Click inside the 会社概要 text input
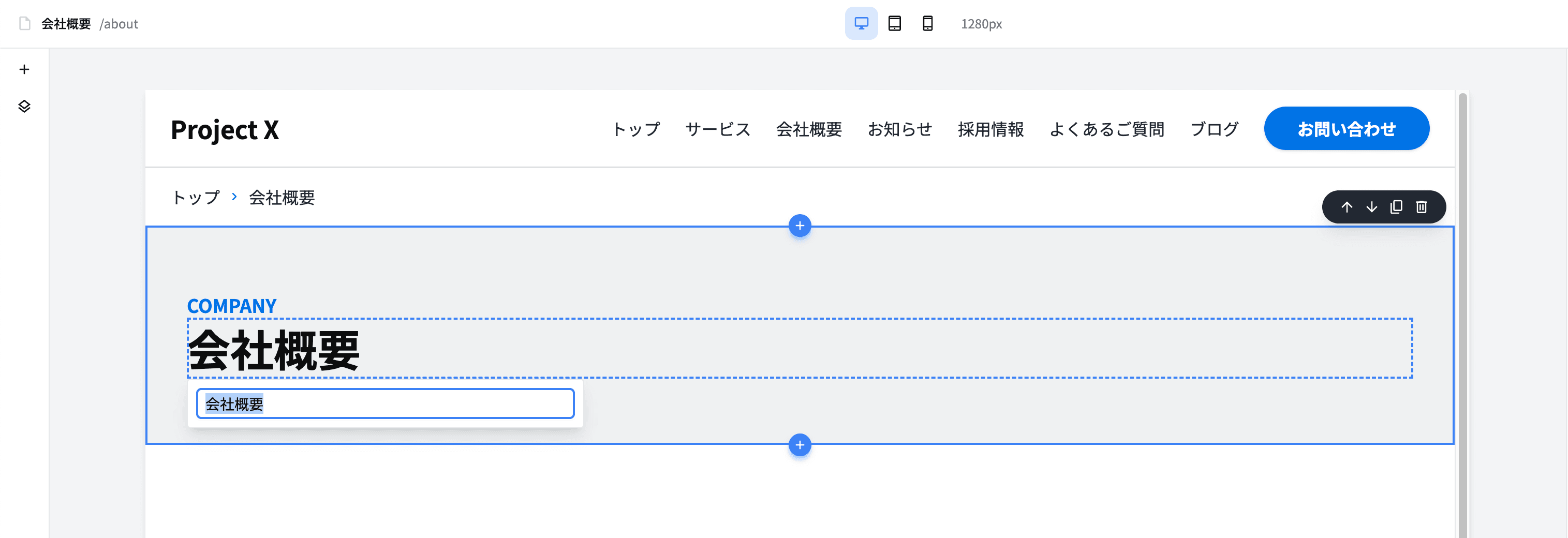The height and width of the screenshot is (538, 1568). pyautogui.click(x=384, y=403)
